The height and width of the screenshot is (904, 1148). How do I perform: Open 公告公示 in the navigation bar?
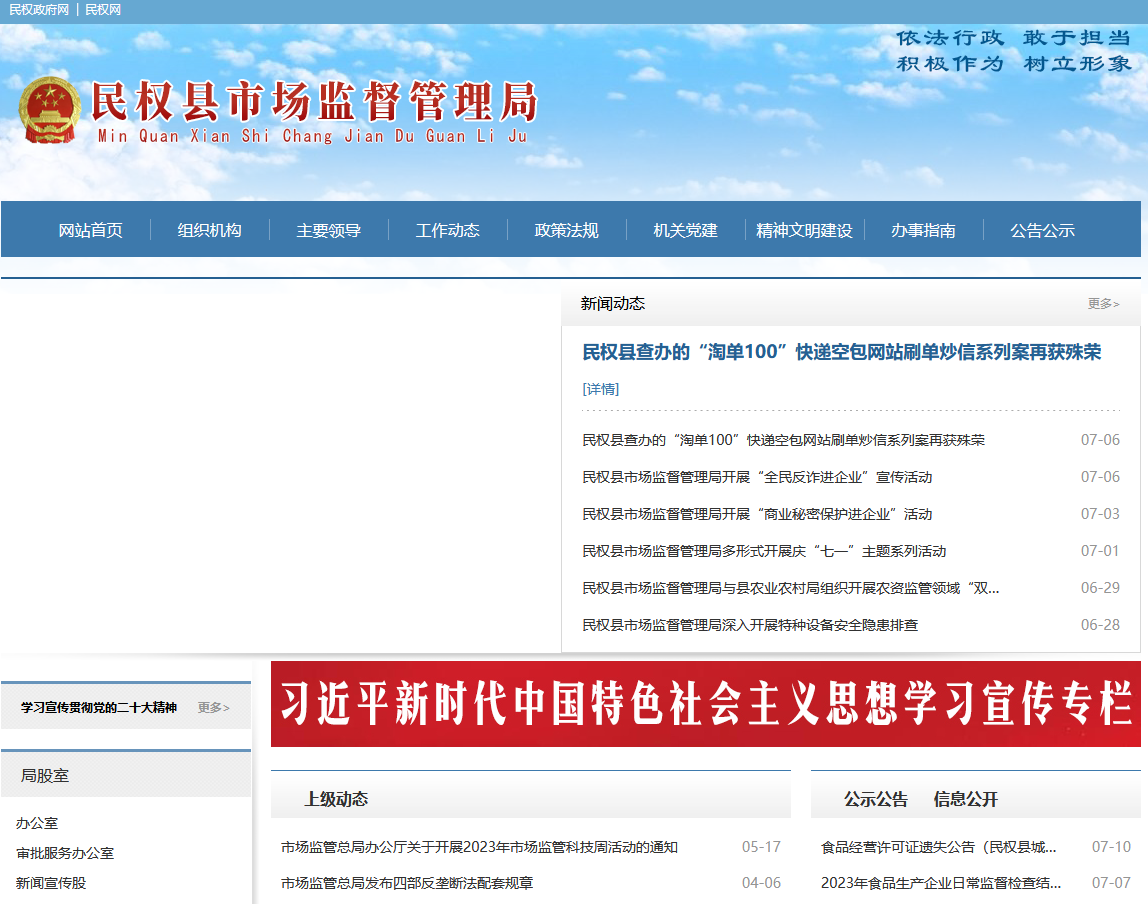point(1042,229)
